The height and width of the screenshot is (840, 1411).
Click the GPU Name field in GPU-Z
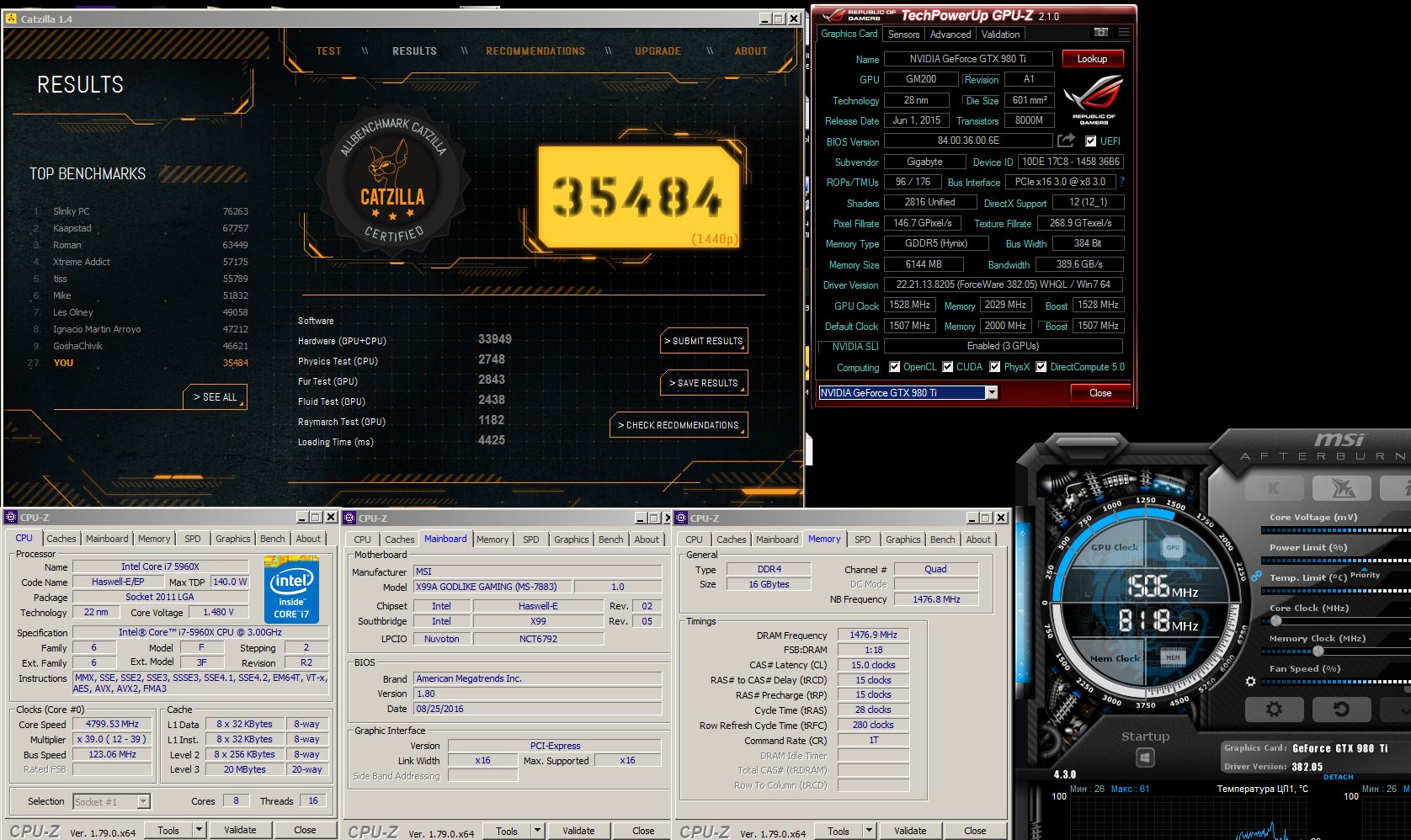pos(968,59)
